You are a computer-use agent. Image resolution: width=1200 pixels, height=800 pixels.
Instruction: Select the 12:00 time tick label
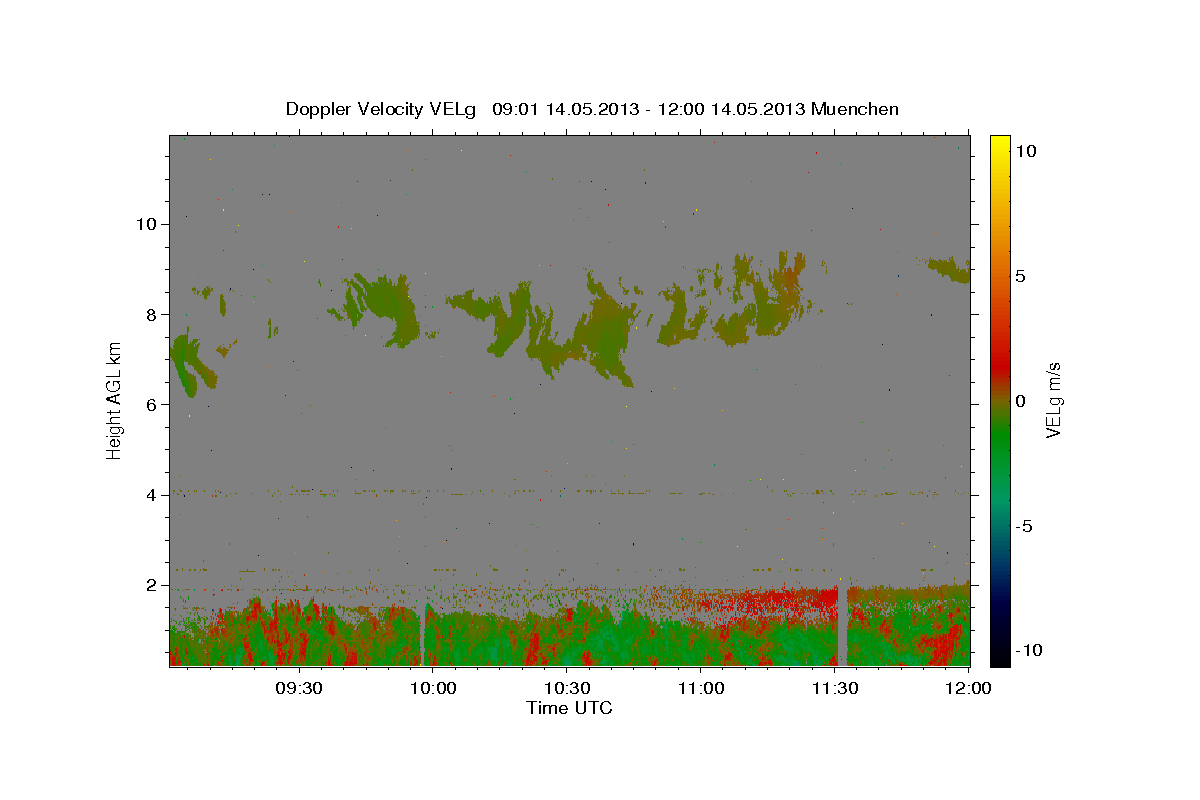click(968, 688)
